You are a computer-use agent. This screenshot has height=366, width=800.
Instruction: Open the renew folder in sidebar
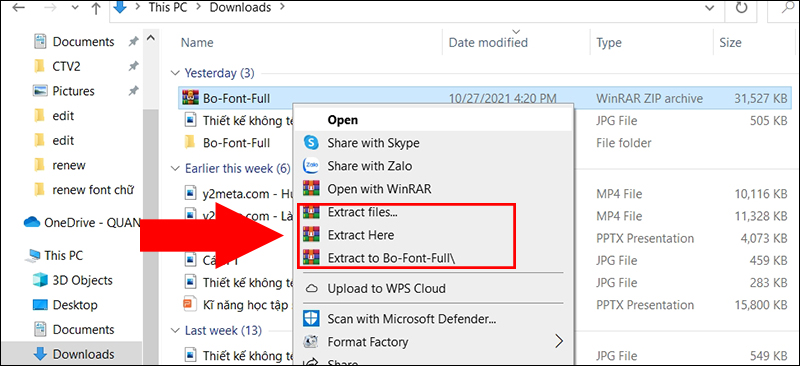click(x=68, y=165)
